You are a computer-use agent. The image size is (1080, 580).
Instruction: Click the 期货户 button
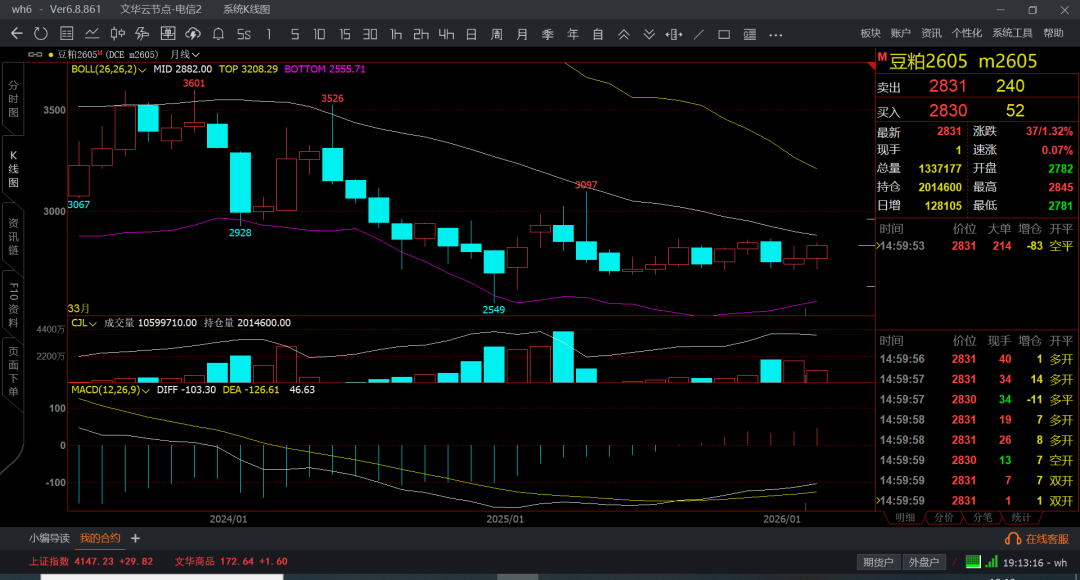click(877, 562)
